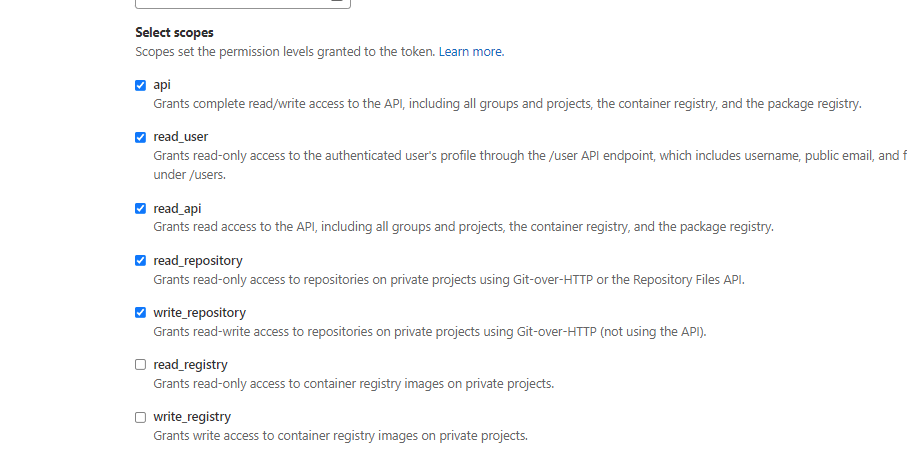
Task: Check the write_registry checkbox
Action: click(141, 417)
